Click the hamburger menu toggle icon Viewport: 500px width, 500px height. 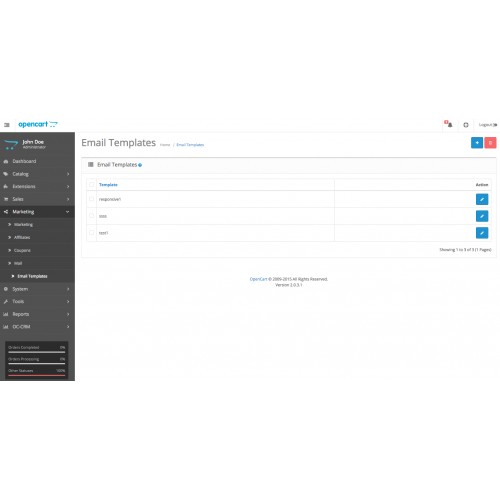click(7, 125)
